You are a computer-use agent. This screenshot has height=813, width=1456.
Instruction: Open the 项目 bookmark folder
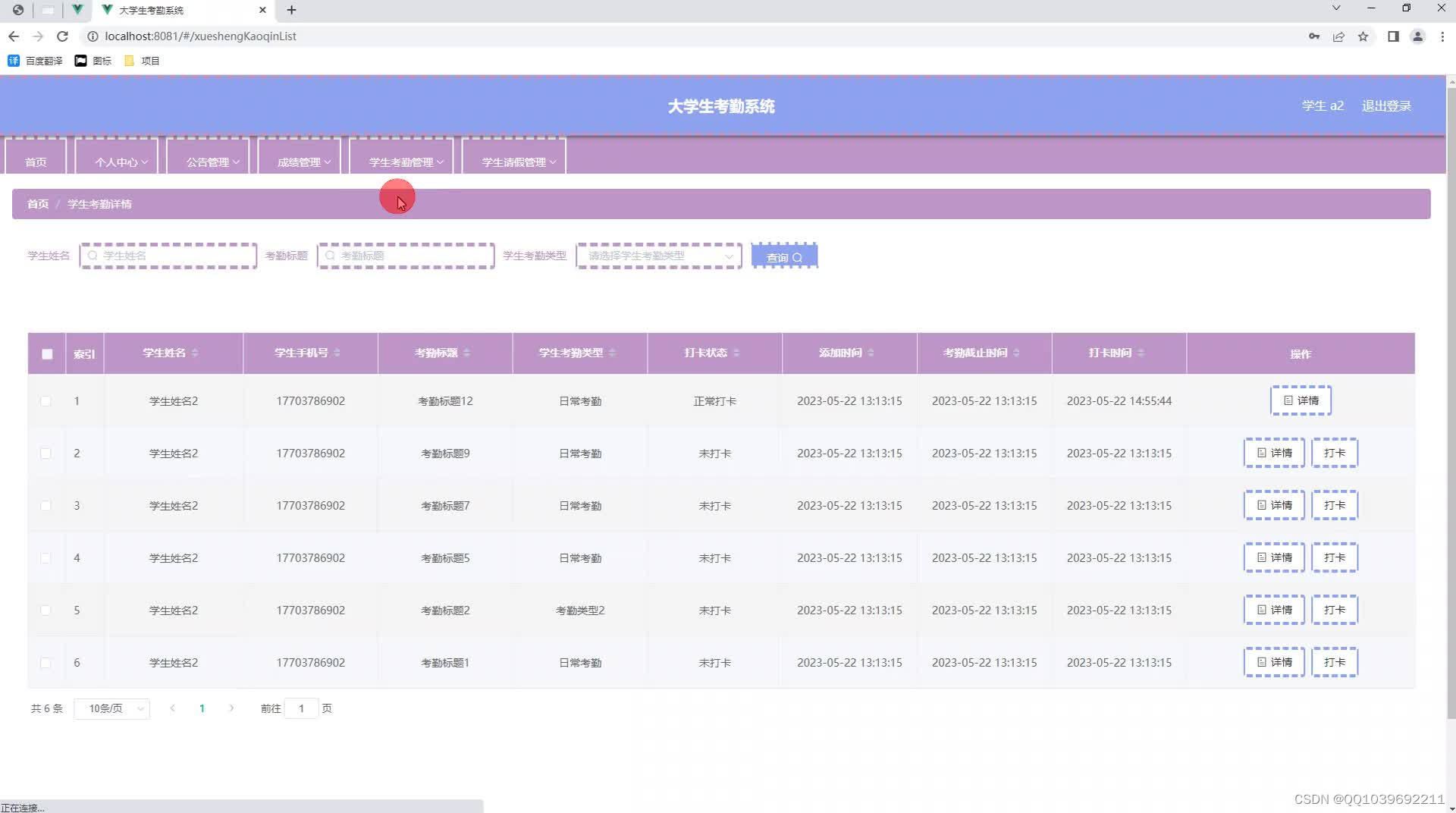point(142,61)
